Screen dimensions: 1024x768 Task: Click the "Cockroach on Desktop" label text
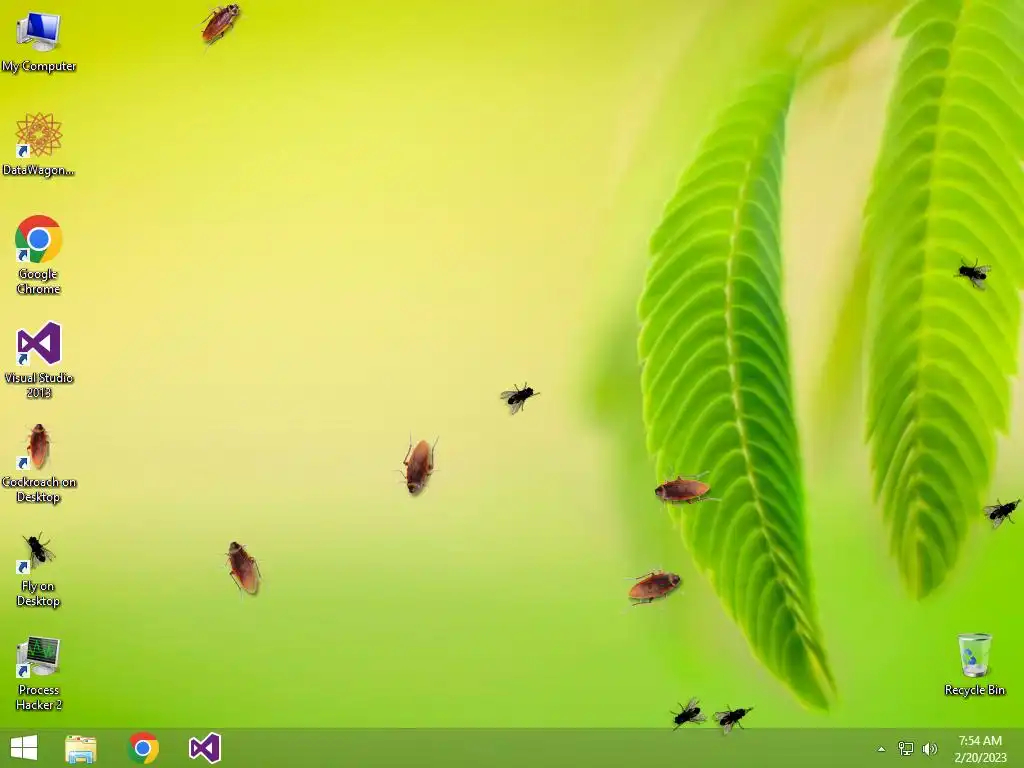(39, 490)
